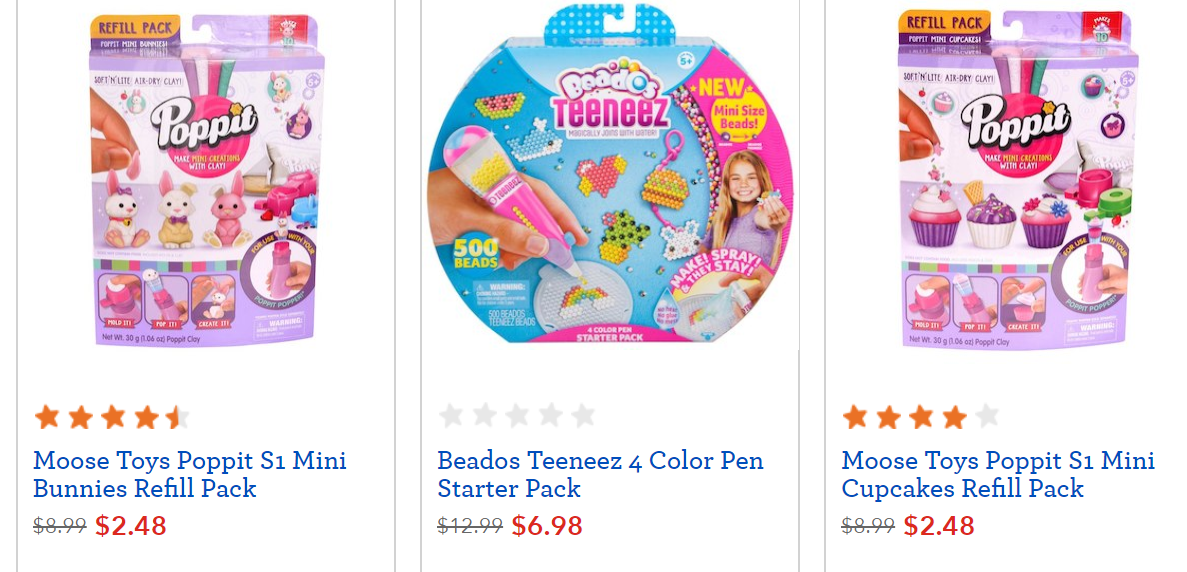
Task: Click first gray star under Beados Teeneez
Action: click(452, 416)
